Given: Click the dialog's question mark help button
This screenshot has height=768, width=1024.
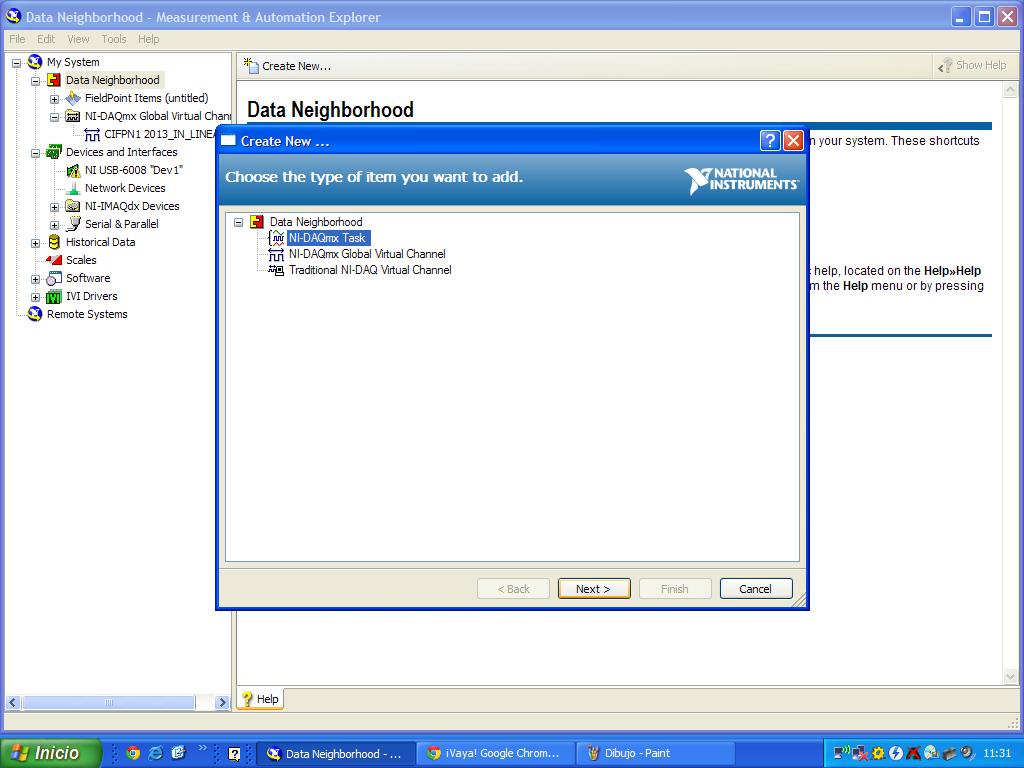Looking at the screenshot, I should click(770, 140).
